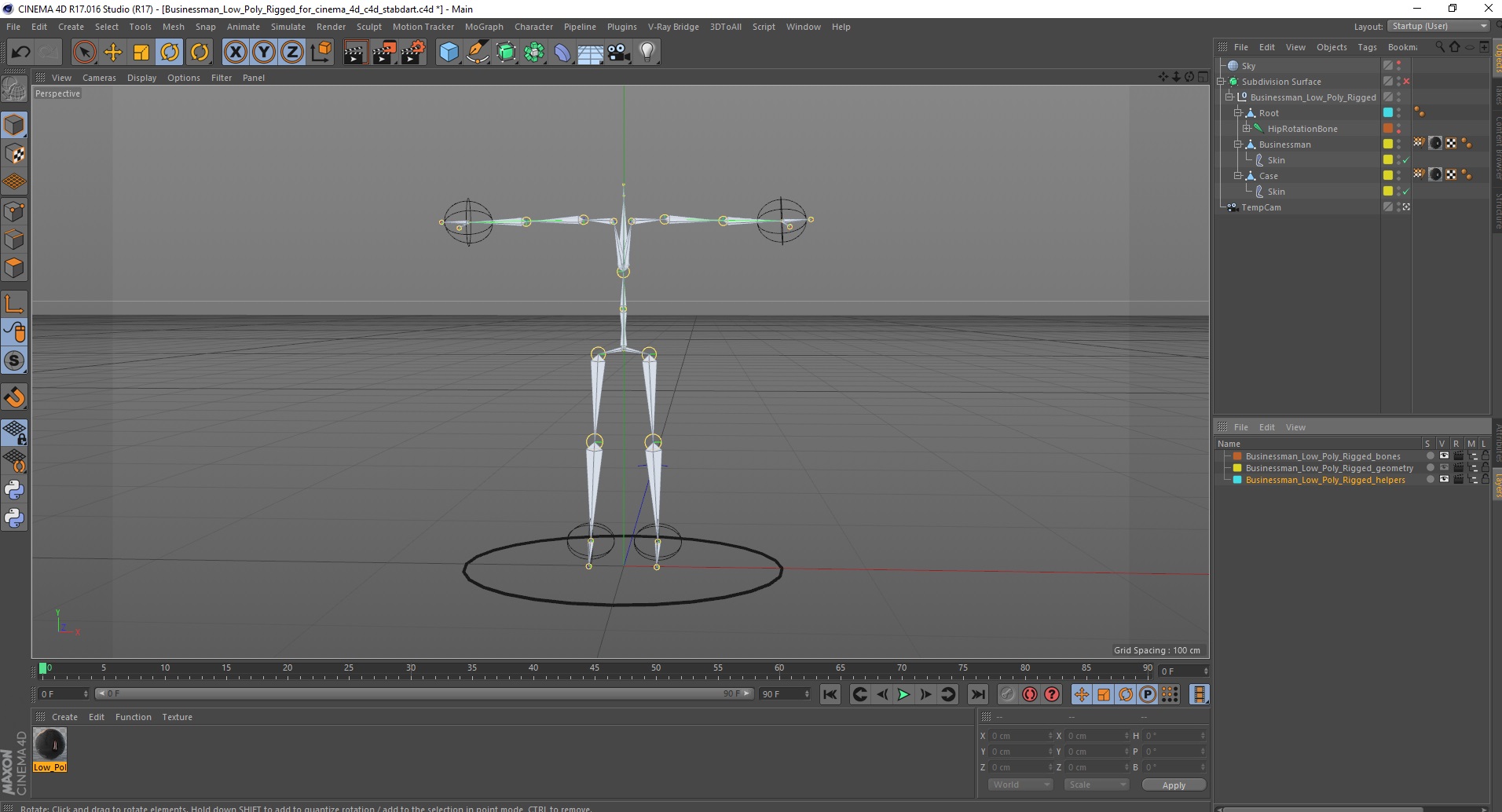Expand the HipRotationBone node
This screenshot has width=1502, height=812.
(1246, 129)
